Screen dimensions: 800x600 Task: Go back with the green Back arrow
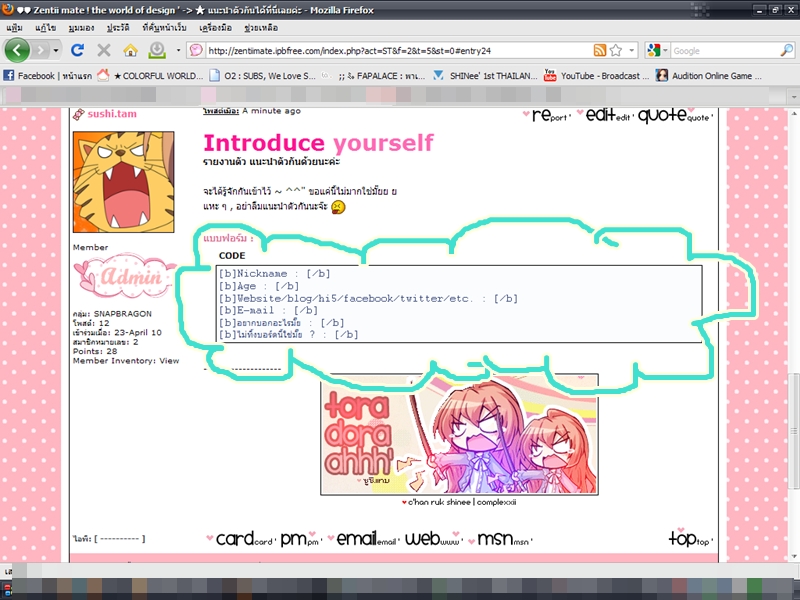coord(17,50)
